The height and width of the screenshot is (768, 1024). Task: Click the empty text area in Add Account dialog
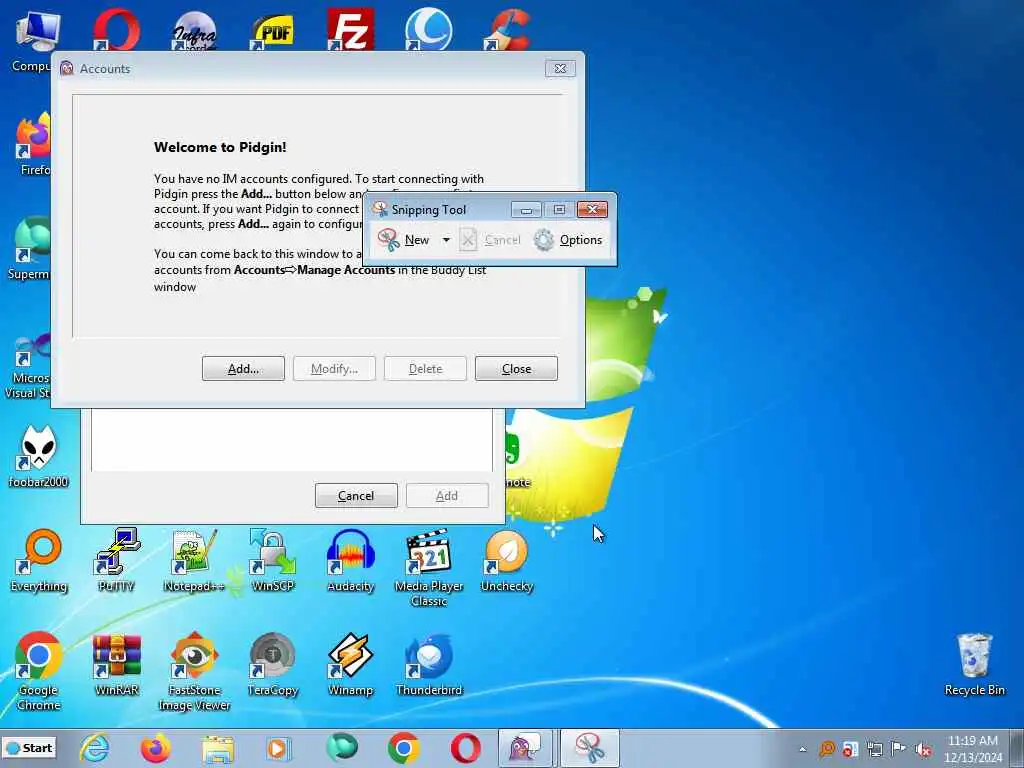click(x=292, y=440)
